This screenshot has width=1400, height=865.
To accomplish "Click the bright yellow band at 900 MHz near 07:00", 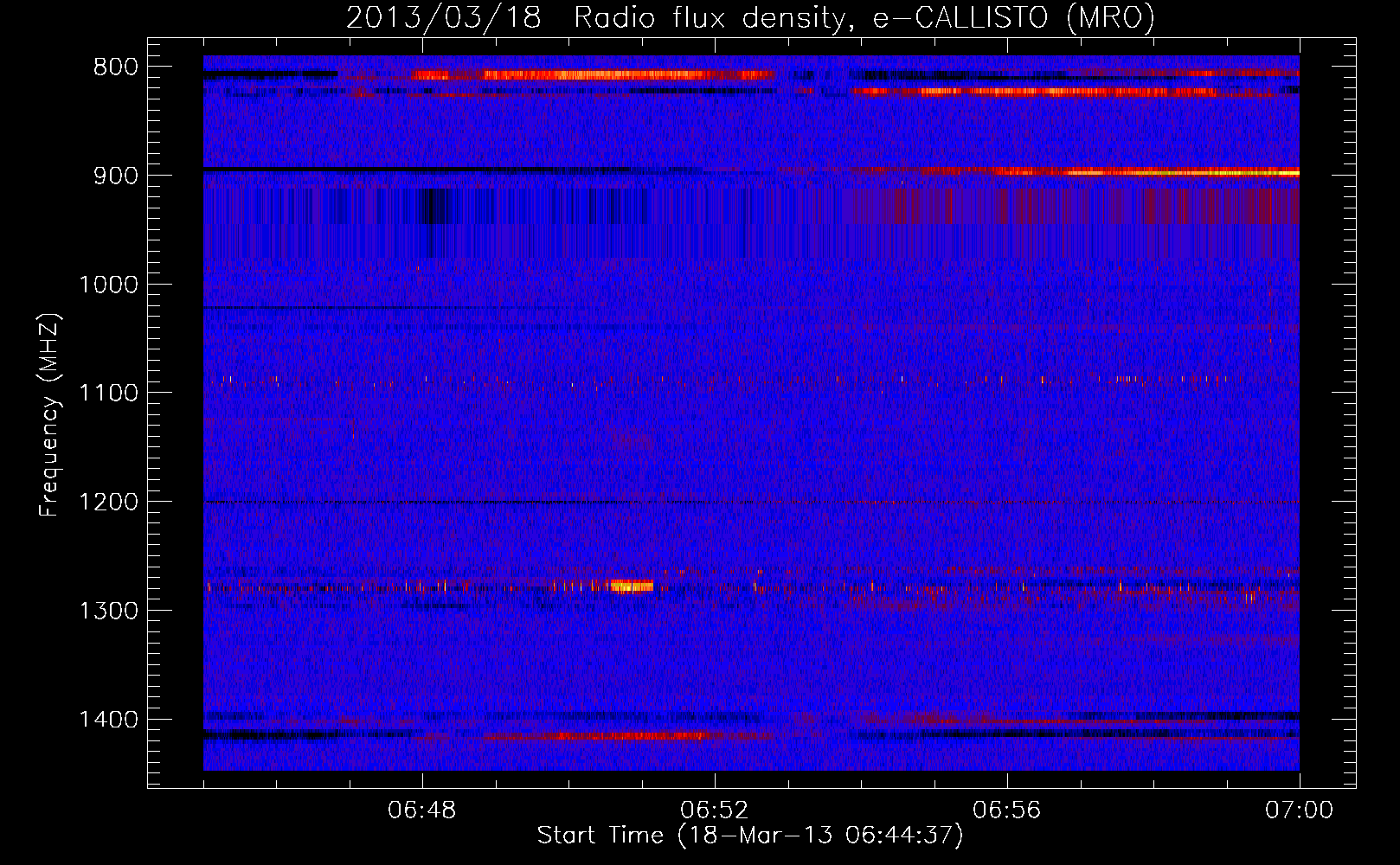I will pyautogui.click(x=1185, y=173).
